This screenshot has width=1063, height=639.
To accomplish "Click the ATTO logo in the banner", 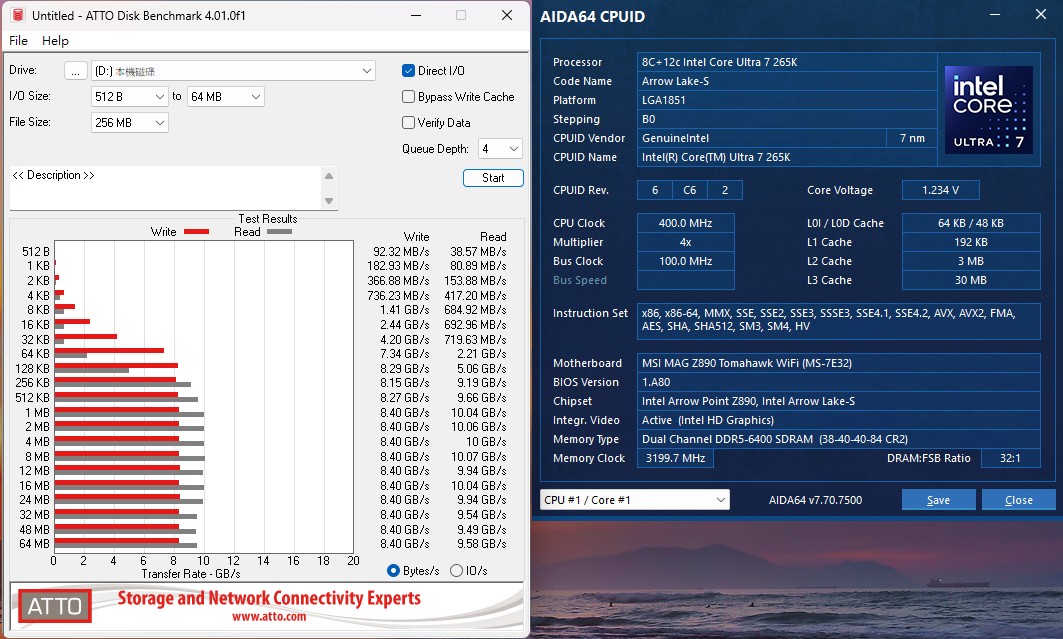I will [x=54, y=606].
